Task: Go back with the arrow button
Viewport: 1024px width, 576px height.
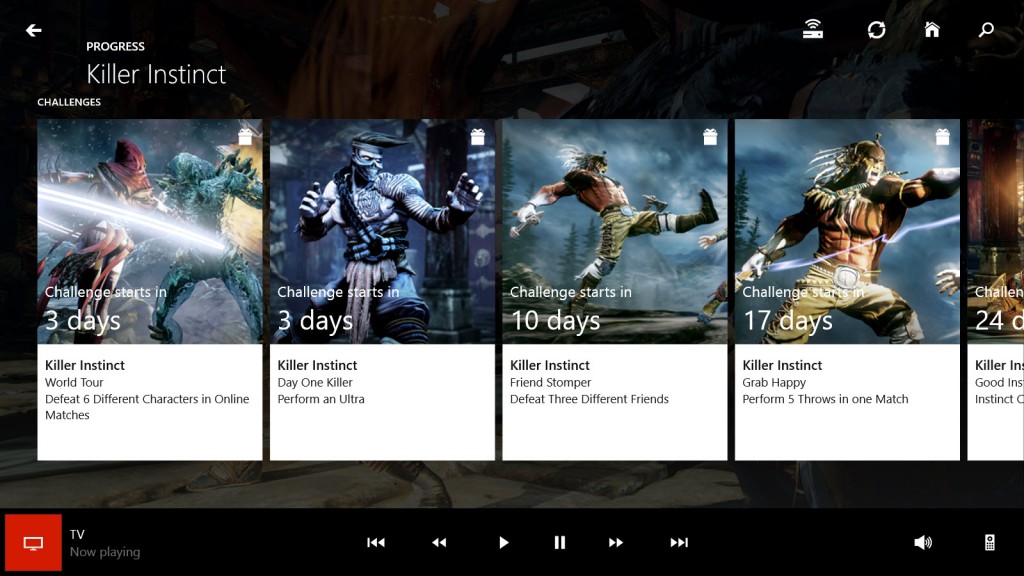Action: click(33, 30)
